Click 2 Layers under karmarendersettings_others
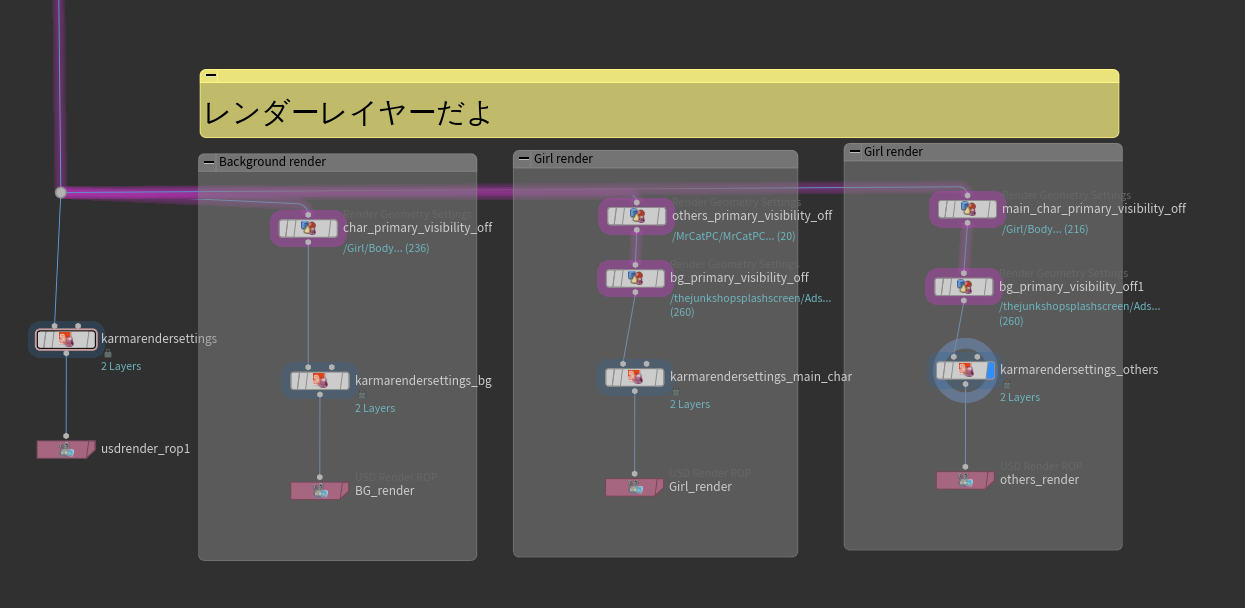 pos(1020,398)
